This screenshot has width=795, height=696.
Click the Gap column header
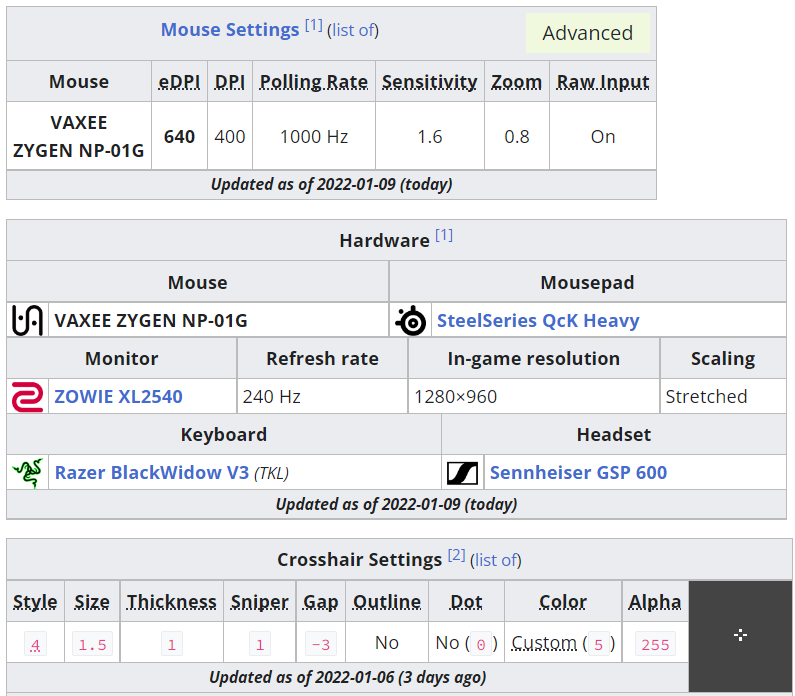tap(320, 602)
